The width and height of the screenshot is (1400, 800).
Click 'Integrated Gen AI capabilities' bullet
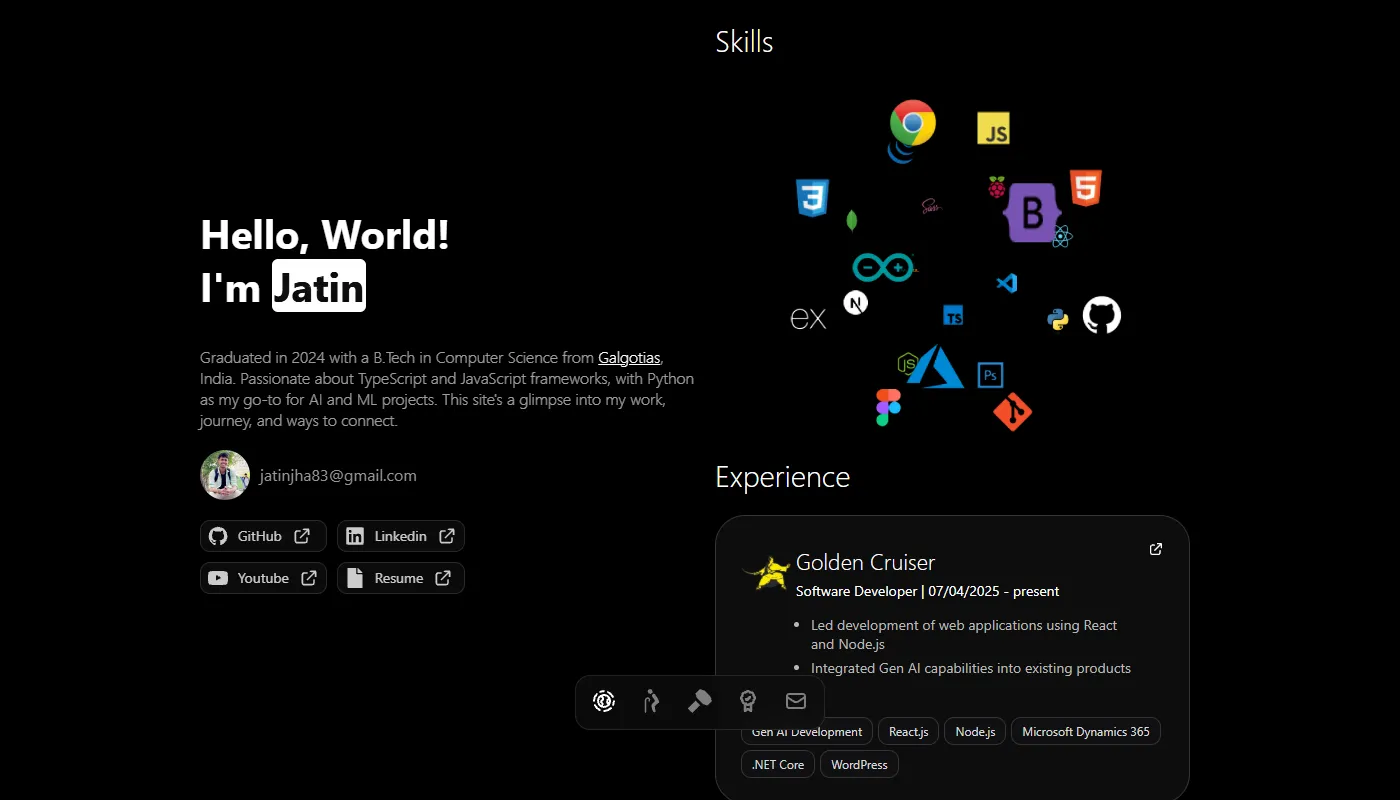971,668
